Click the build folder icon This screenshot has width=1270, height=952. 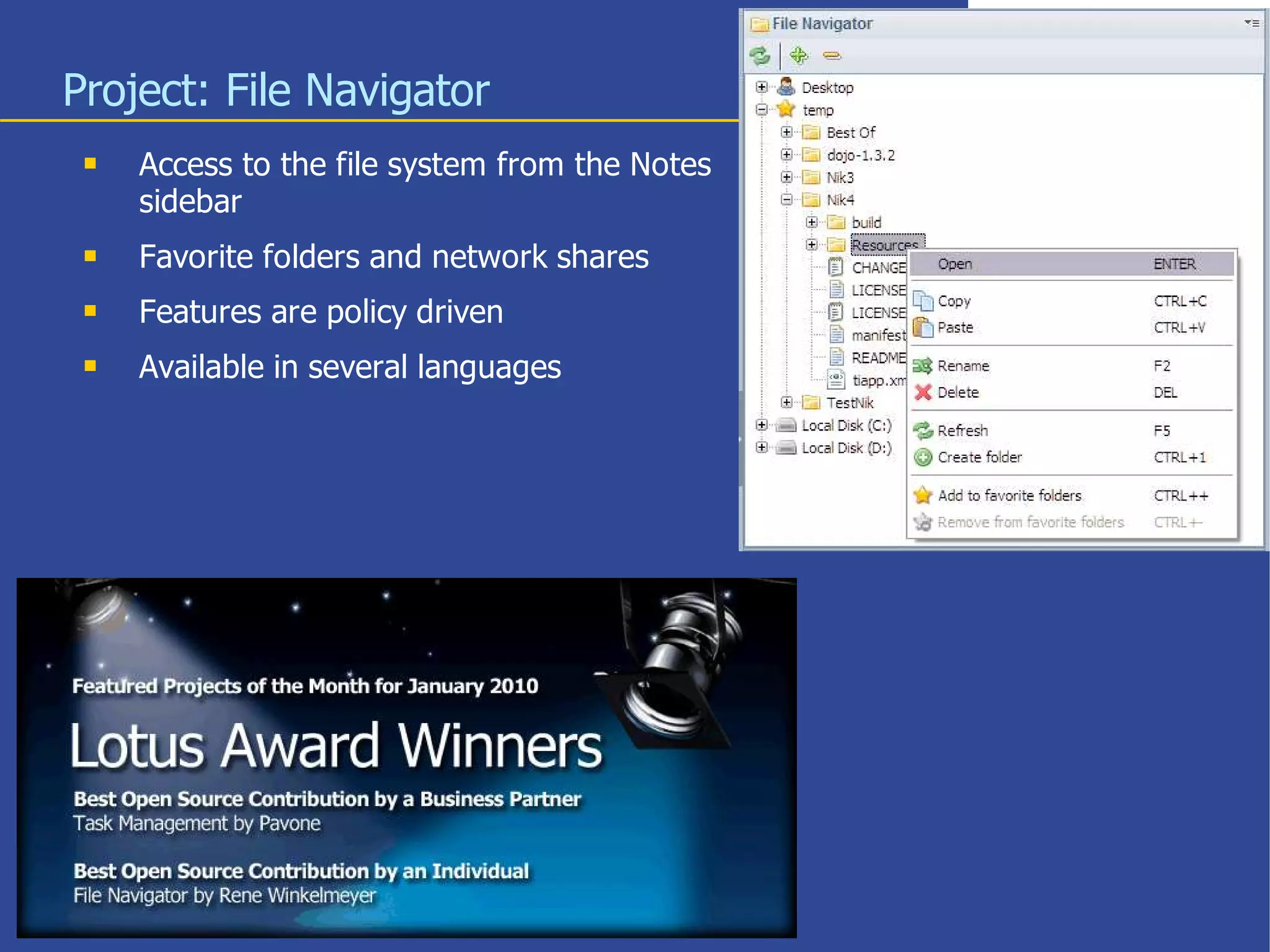pos(837,222)
